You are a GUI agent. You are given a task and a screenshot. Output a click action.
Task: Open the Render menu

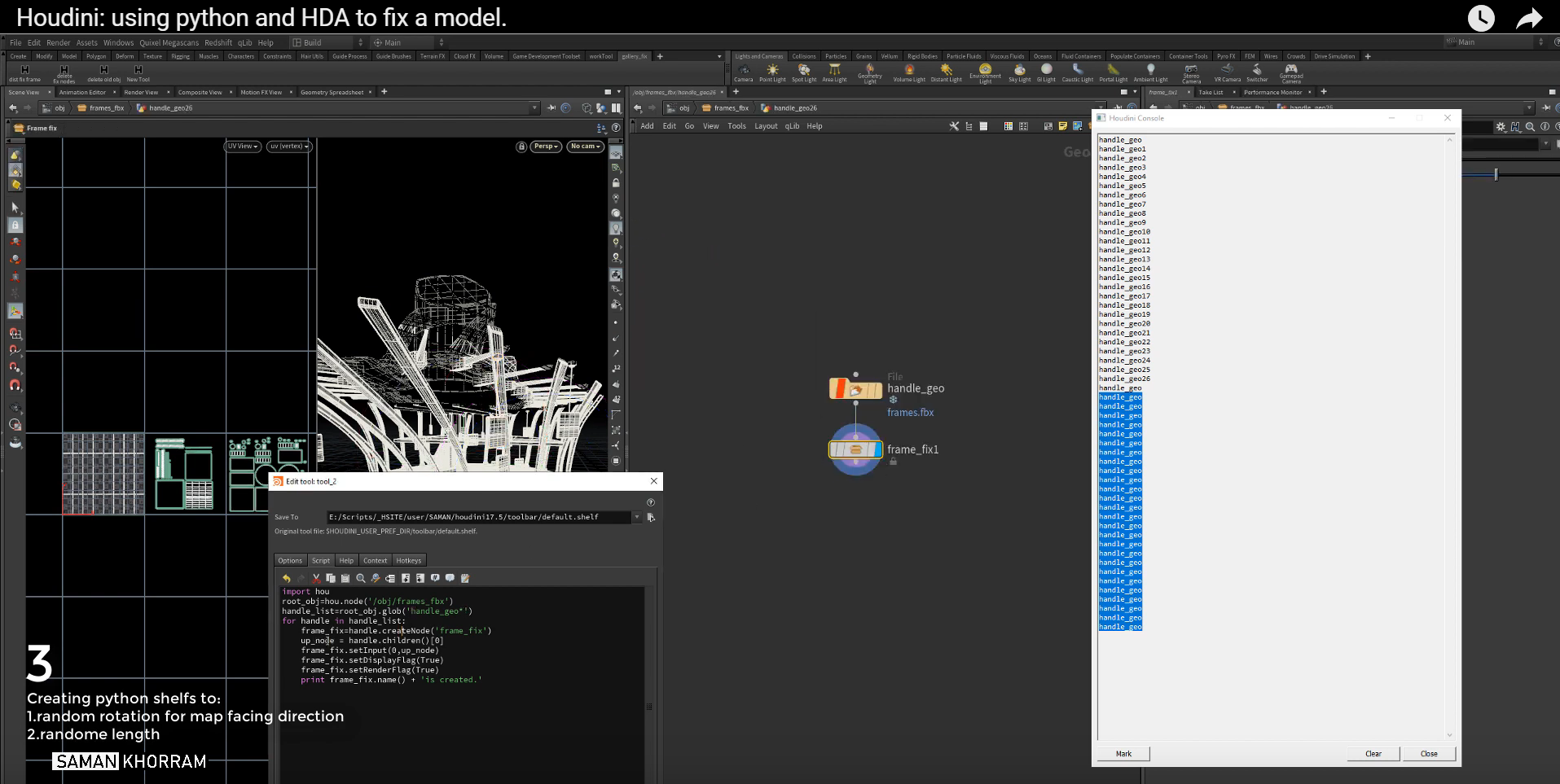pyautogui.click(x=58, y=42)
